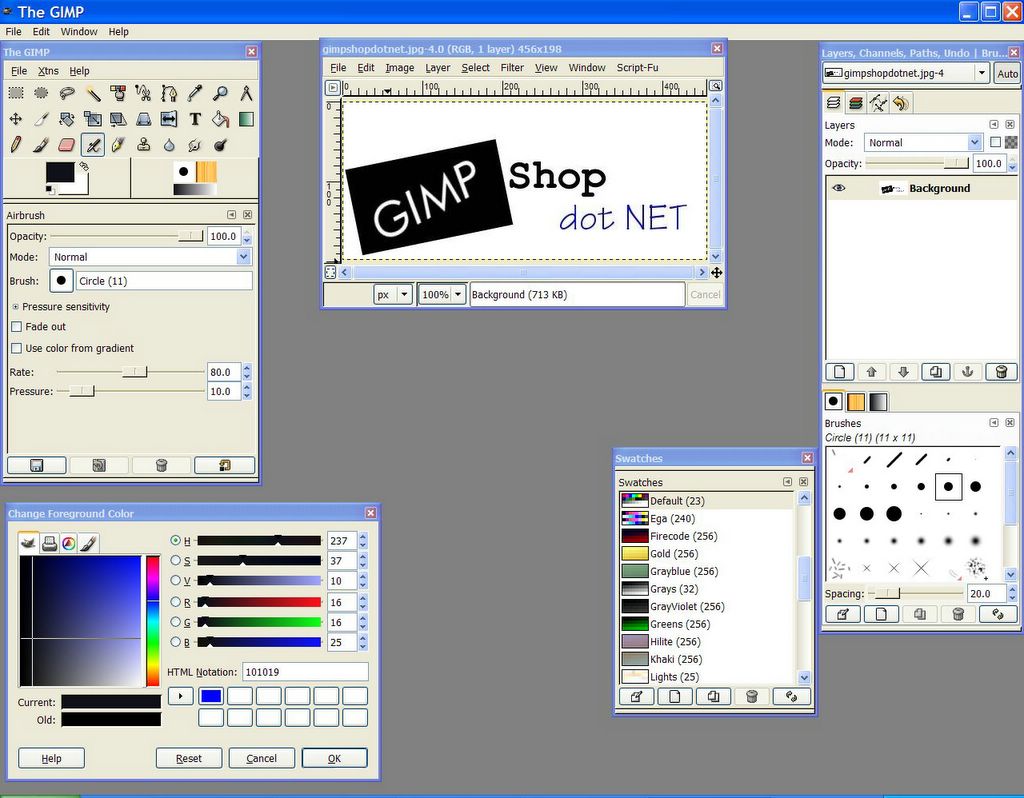Image resolution: width=1024 pixels, height=798 pixels.
Task: Enable the Fade out checkbox
Action: 17,327
